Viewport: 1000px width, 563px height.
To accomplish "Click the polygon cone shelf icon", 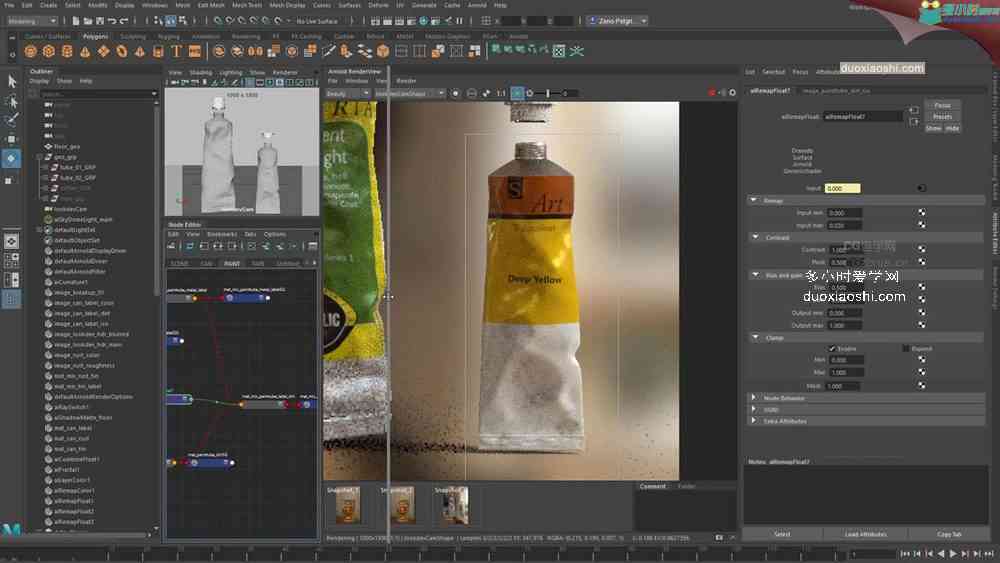I will [85, 52].
